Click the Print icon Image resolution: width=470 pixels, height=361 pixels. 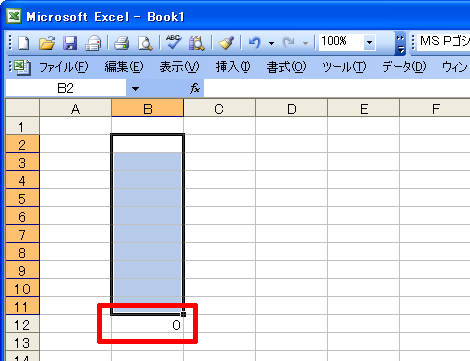[x=121, y=43]
